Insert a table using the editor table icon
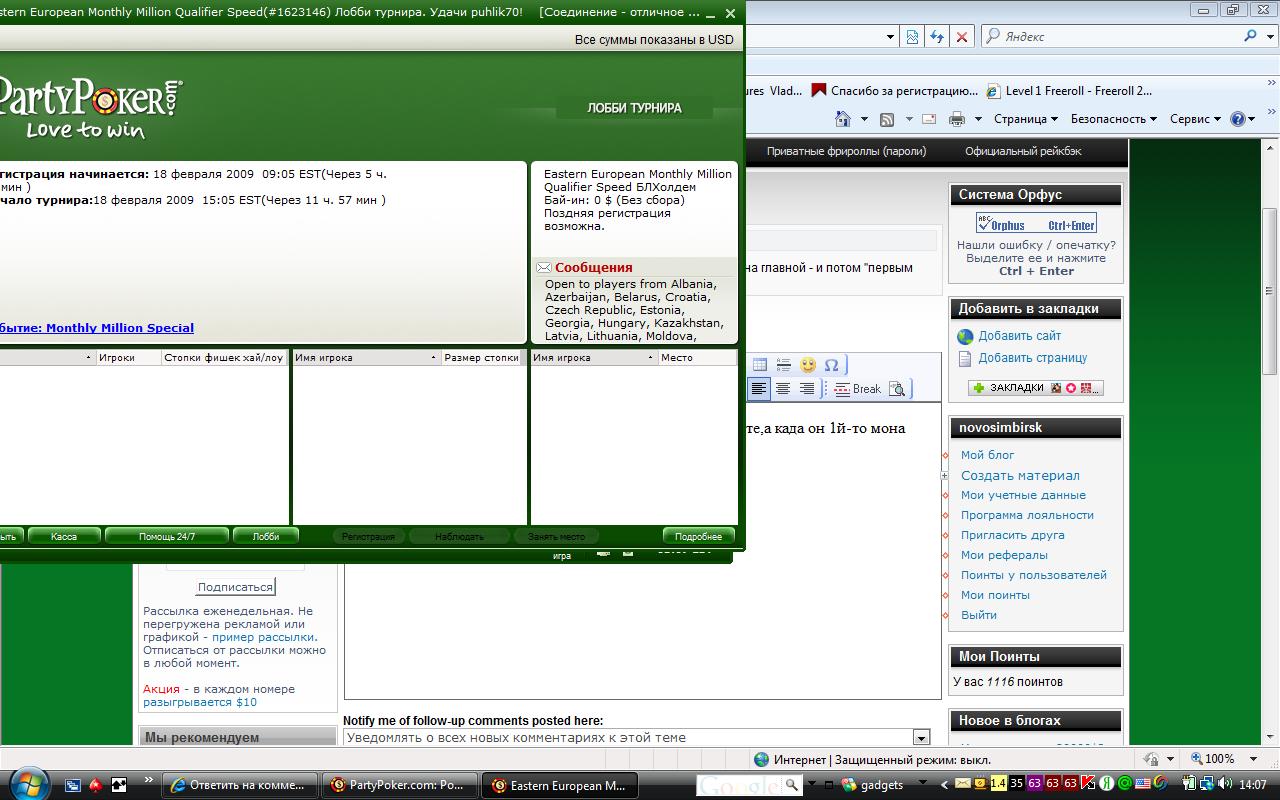The image size is (1280, 800). (x=760, y=365)
